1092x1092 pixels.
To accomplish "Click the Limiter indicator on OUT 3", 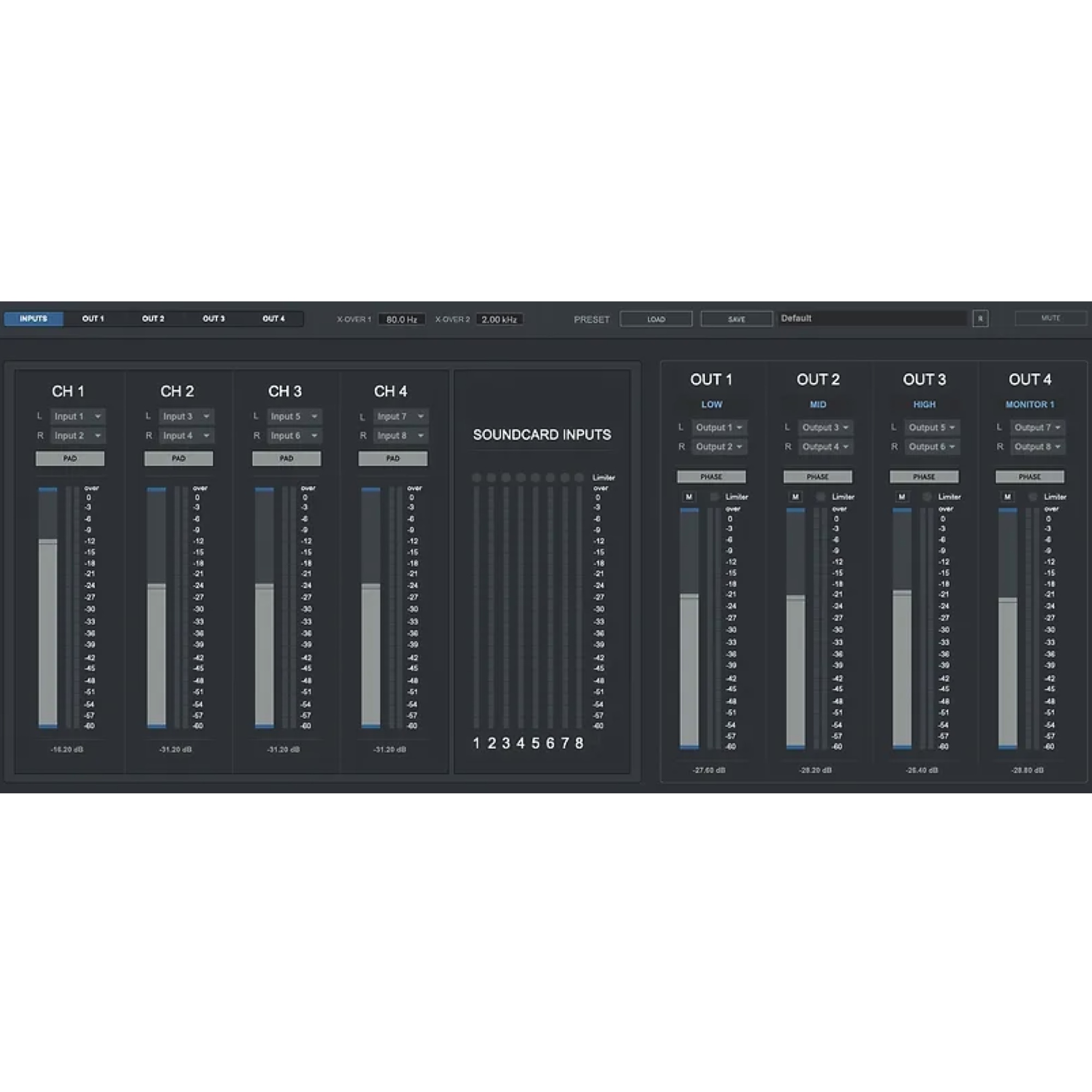I will click(x=928, y=496).
